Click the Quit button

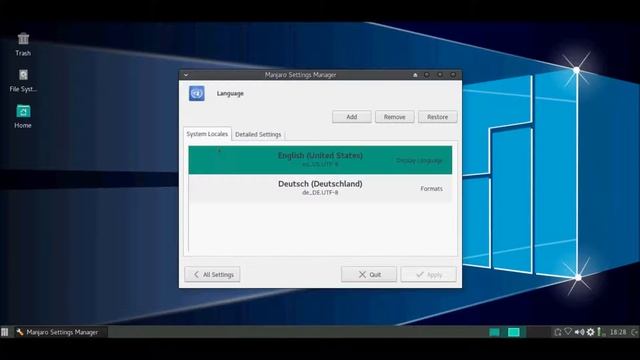pyautogui.click(x=369, y=274)
